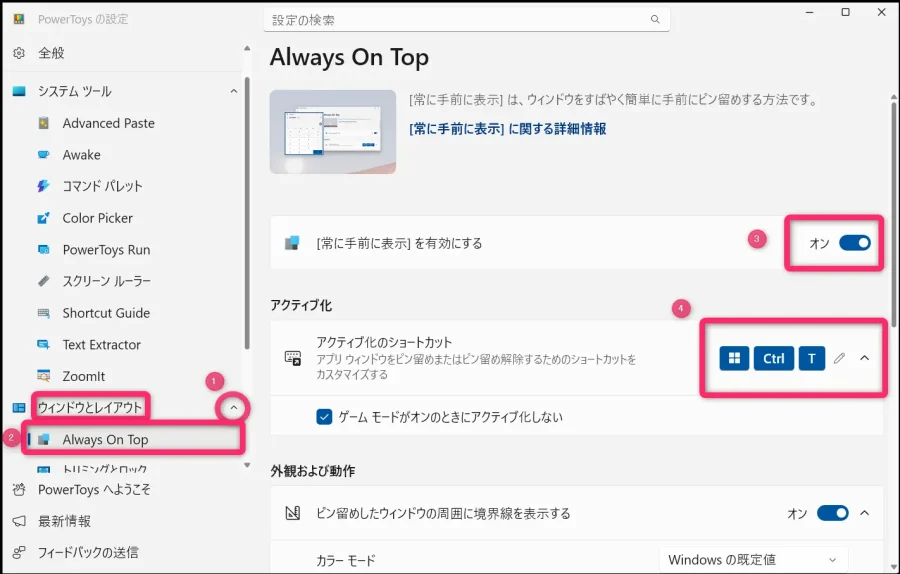Collapse the 境界線を表示する section chevron
Screen dimensions: 900x574
[864, 513]
